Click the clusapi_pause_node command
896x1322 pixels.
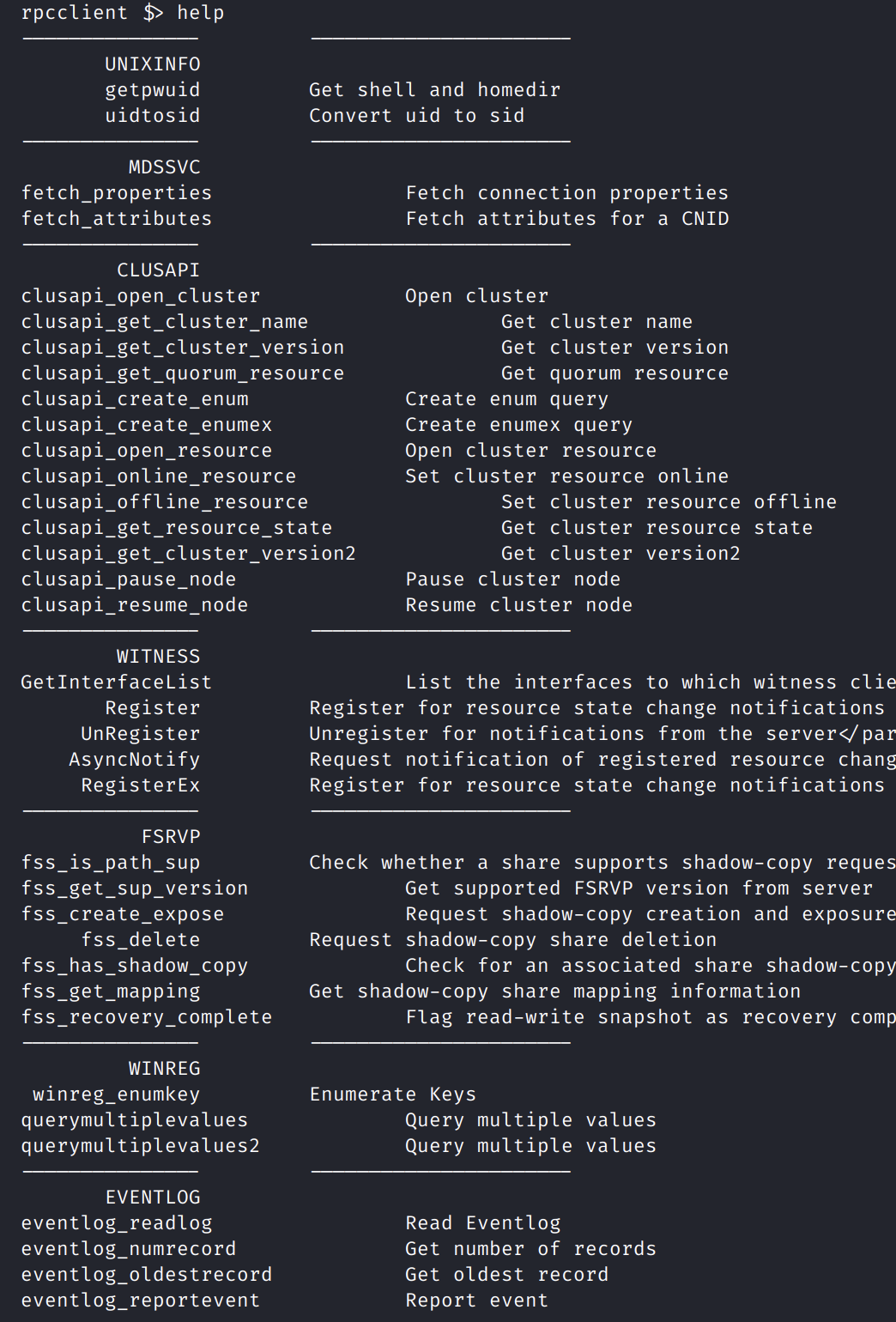pos(128,579)
